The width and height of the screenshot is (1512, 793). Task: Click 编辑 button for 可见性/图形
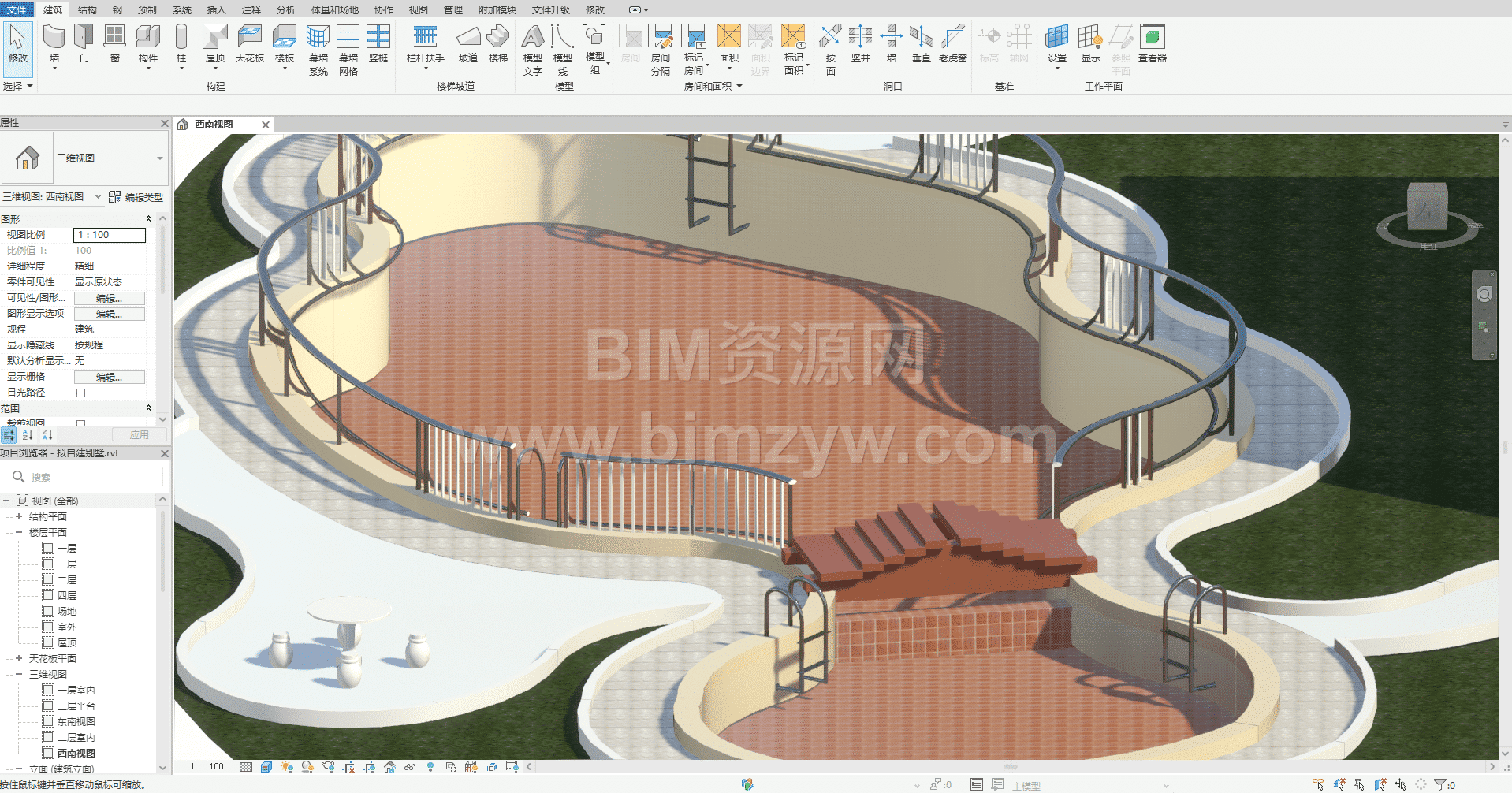click(x=109, y=298)
